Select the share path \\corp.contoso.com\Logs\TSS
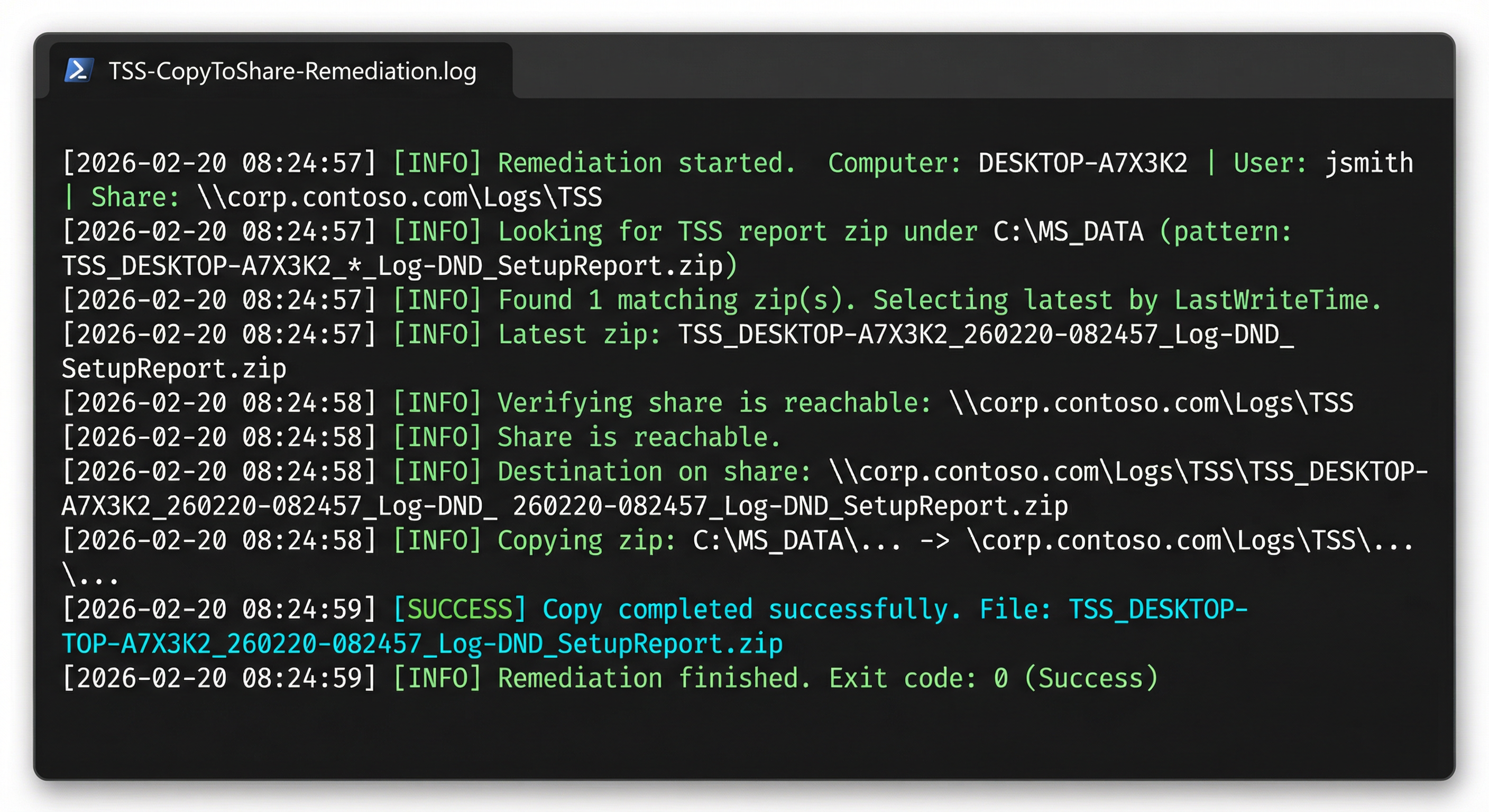This screenshot has height=812, width=1489. [x=399, y=197]
